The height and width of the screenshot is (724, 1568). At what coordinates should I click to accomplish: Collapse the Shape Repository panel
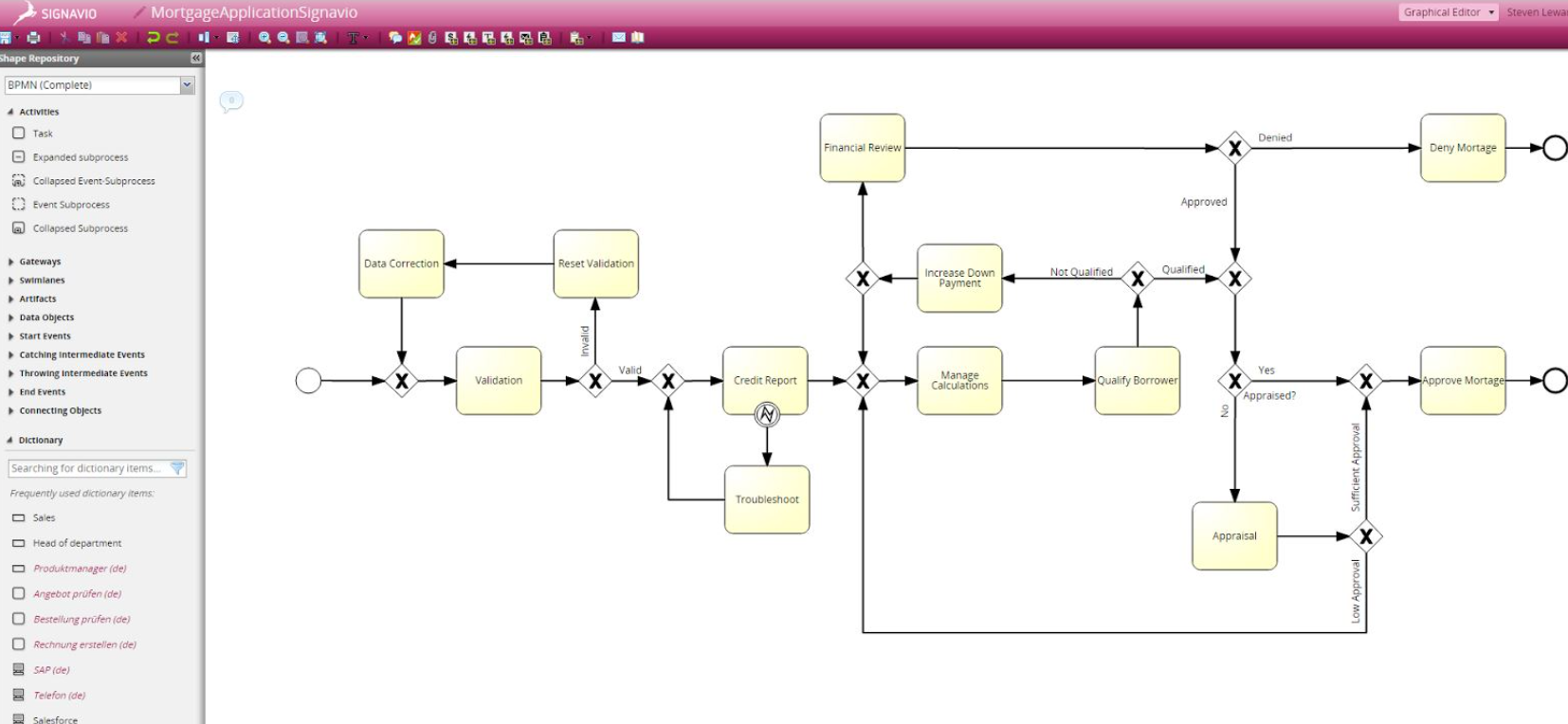tap(196, 59)
